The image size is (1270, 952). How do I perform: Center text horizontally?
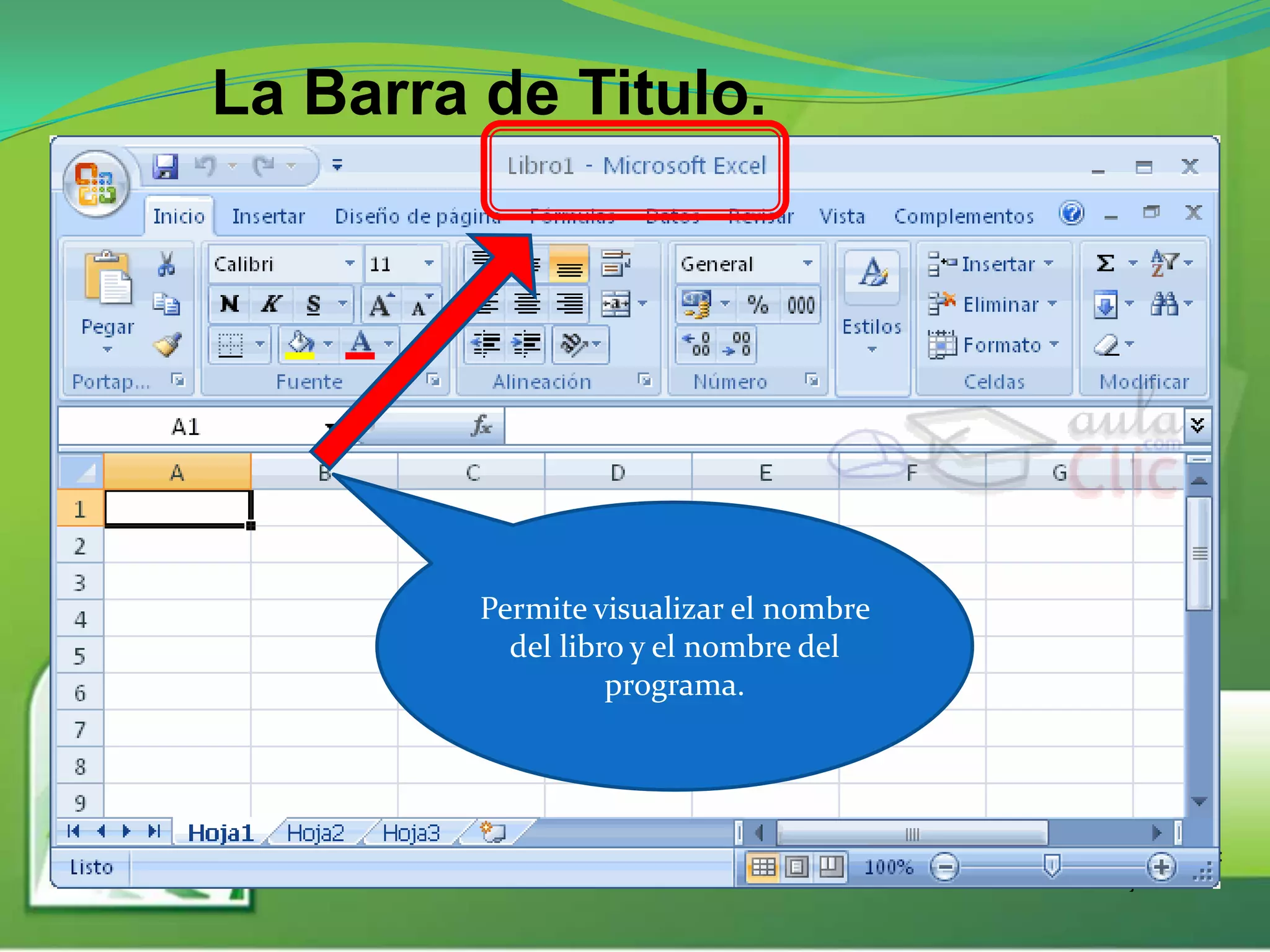[x=527, y=304]
